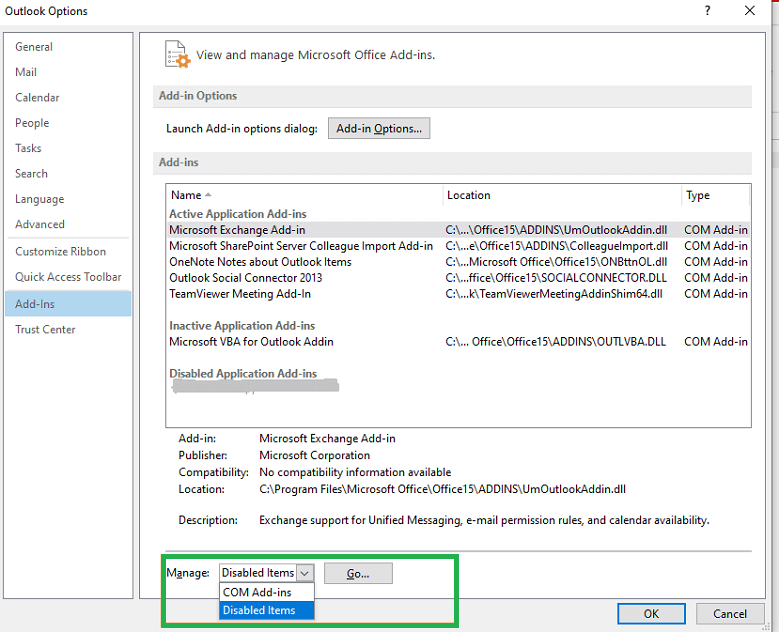Click Cancel to dismiss the dialog
779x632 pixels.
pos(730,614)
